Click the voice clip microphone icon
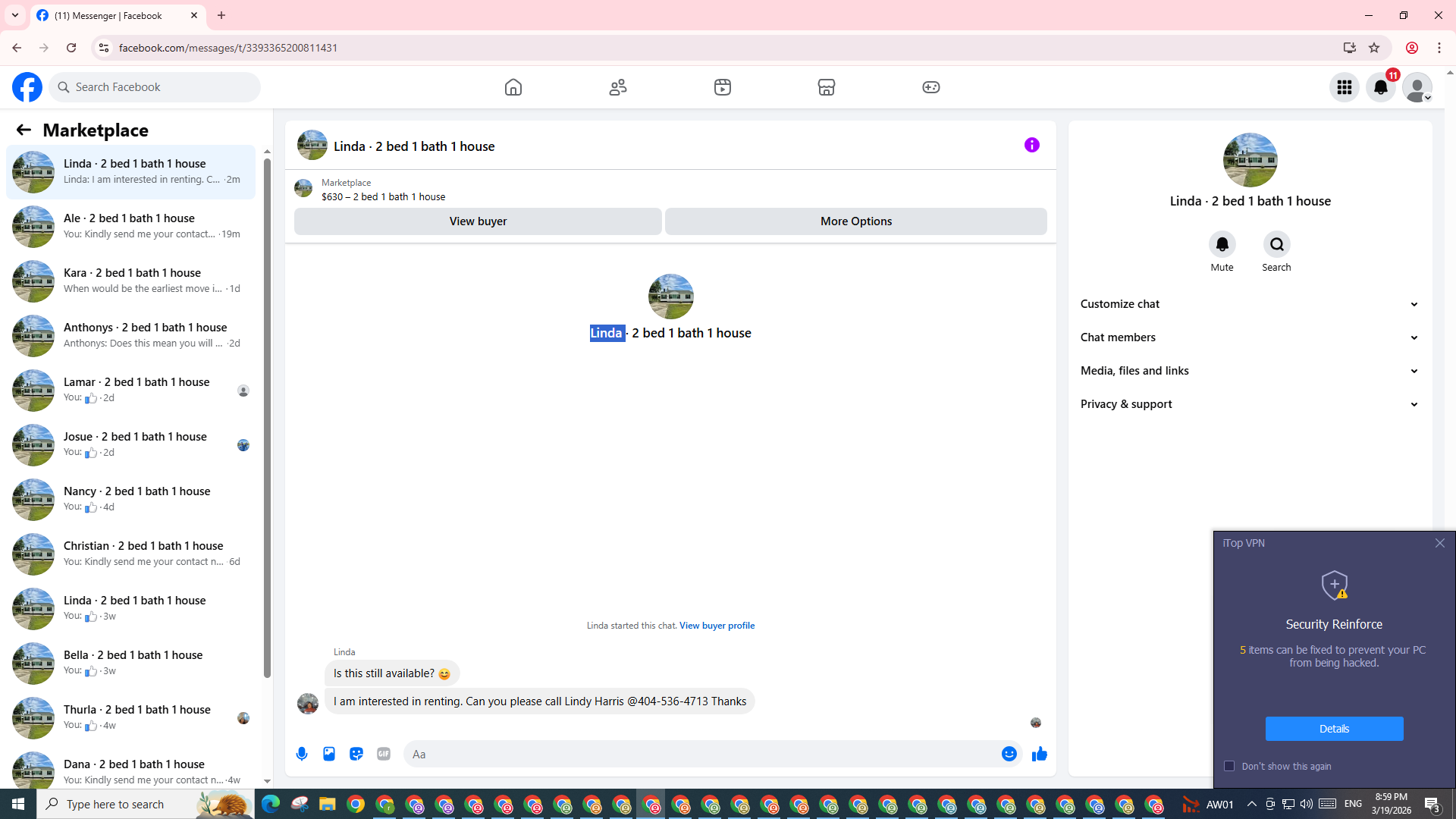This screenshot has width=1456, height=819. click(x=302, y=754)
